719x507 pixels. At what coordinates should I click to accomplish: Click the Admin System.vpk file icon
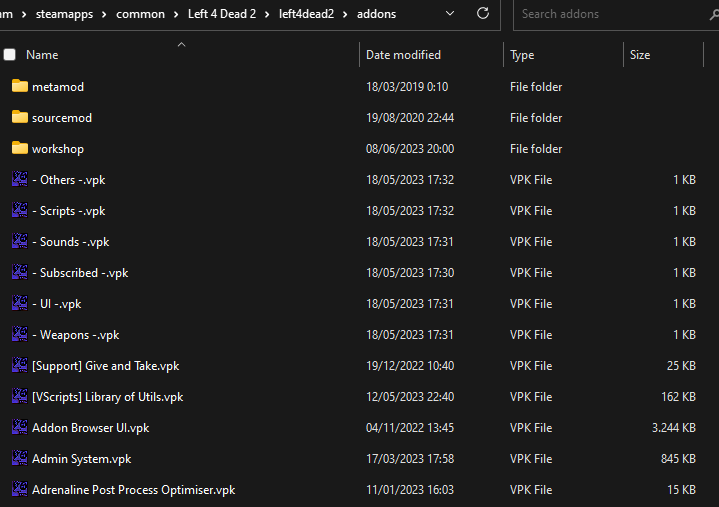[x=20, y=459]
